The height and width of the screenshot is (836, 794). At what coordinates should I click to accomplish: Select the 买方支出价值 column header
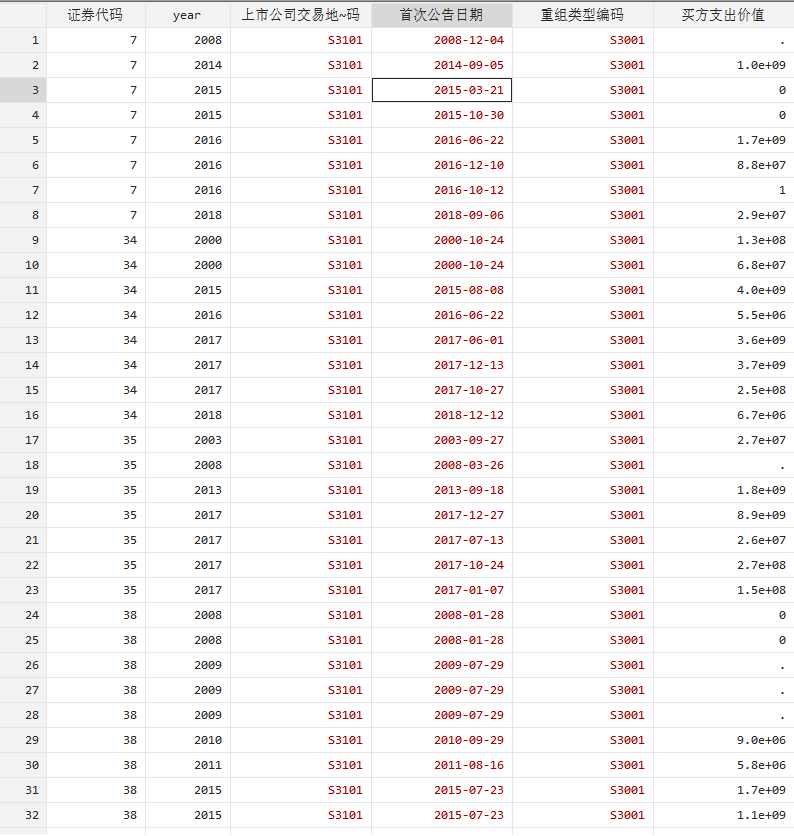click(x=723, y=15)
